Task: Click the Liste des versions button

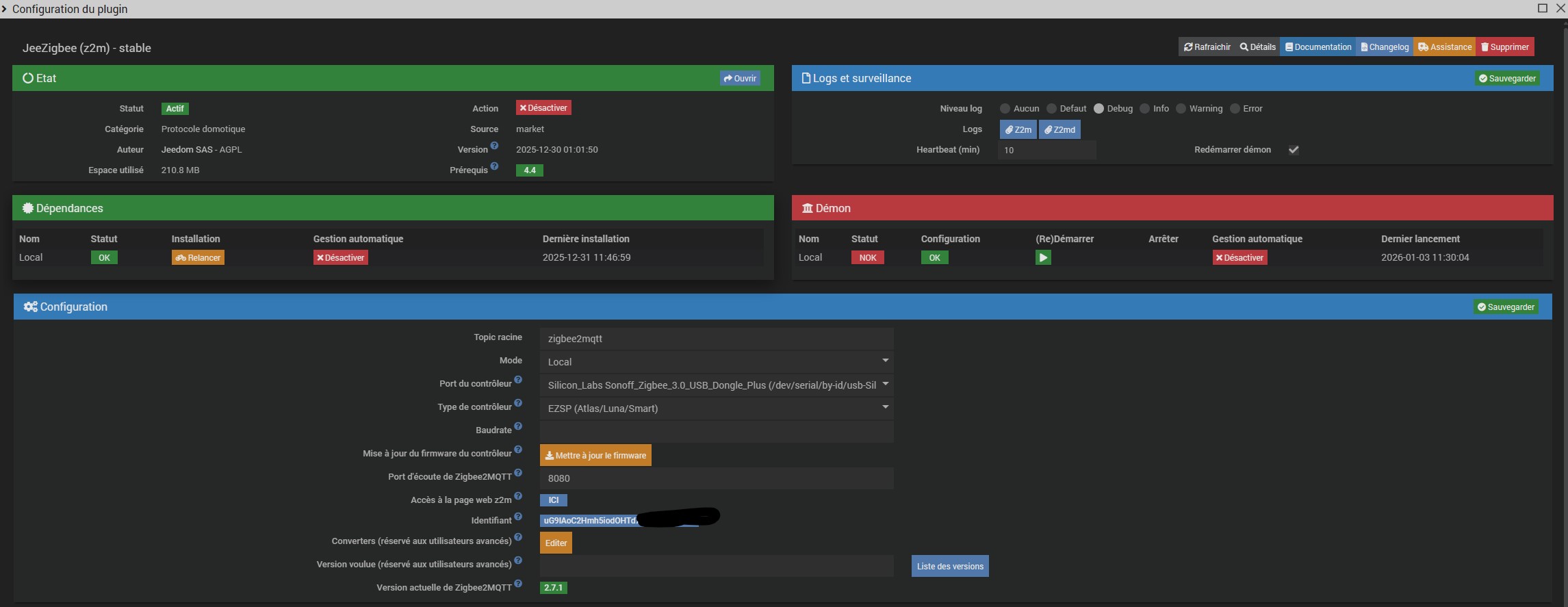Action: (x=949, y=566)
